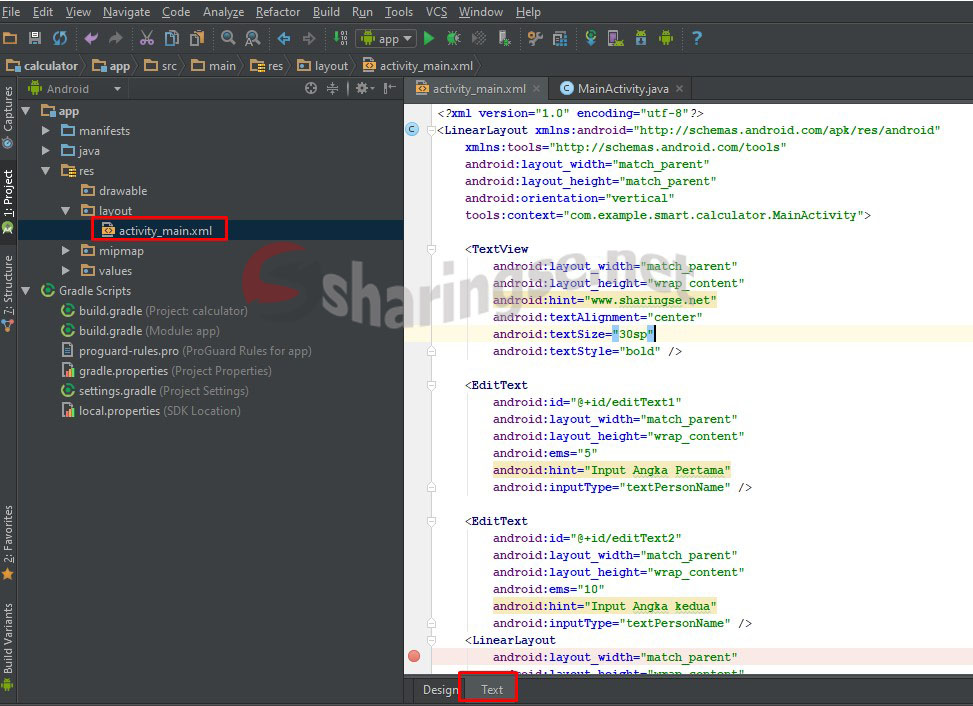The image size is (973, 706).
Task: Start debugging with the green bug icon
Action: [x=454, y=38]
